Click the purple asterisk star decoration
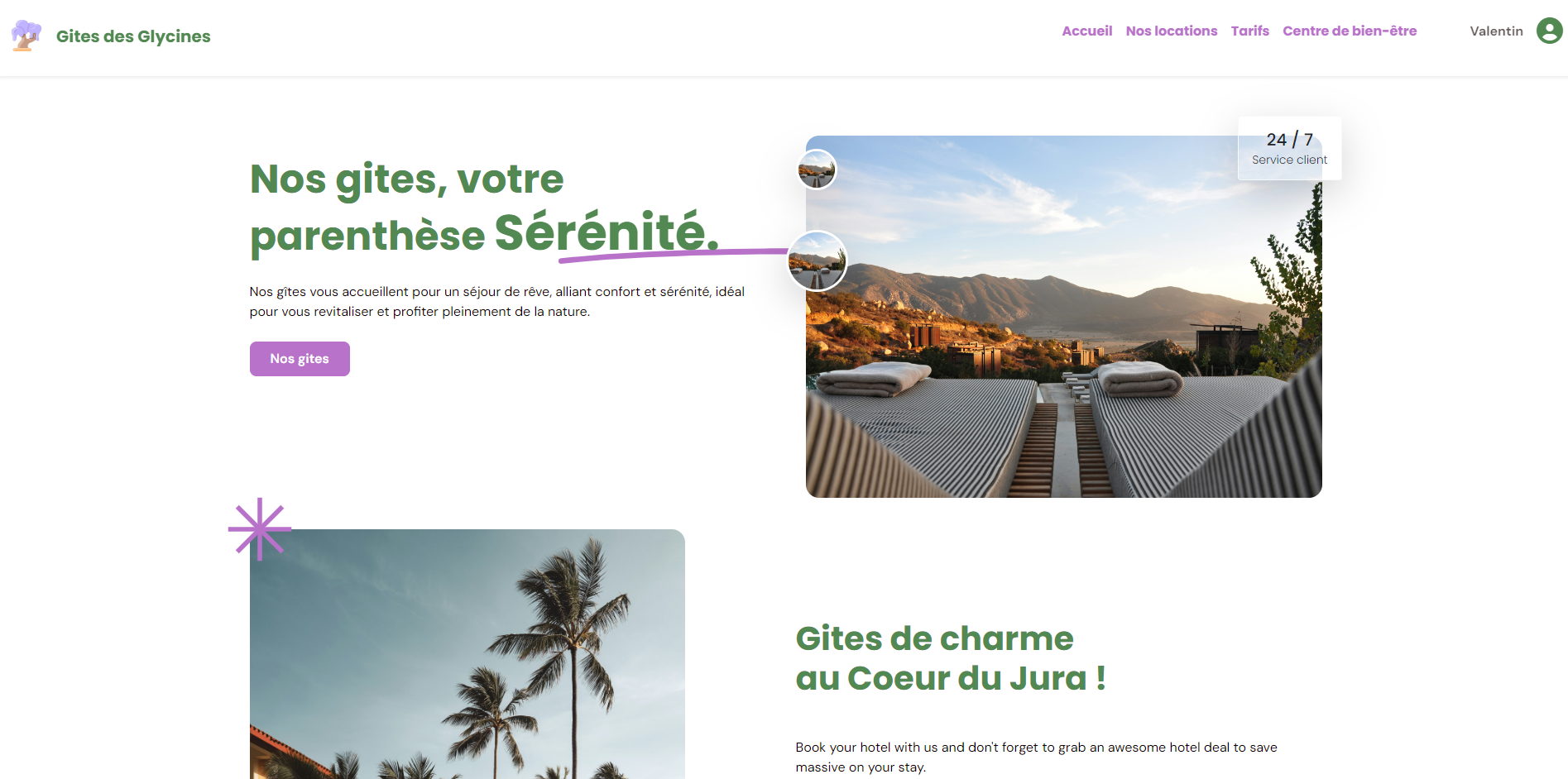 [260, 529]
